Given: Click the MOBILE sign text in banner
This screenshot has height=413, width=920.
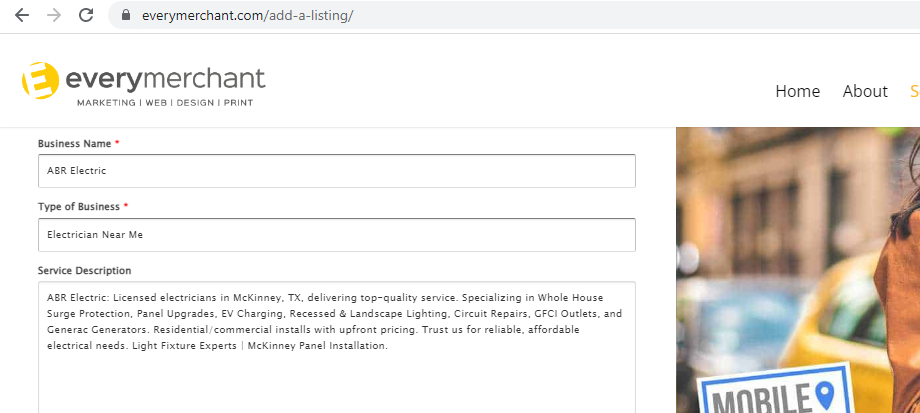Looking at the screenshot, I should 763,399.
